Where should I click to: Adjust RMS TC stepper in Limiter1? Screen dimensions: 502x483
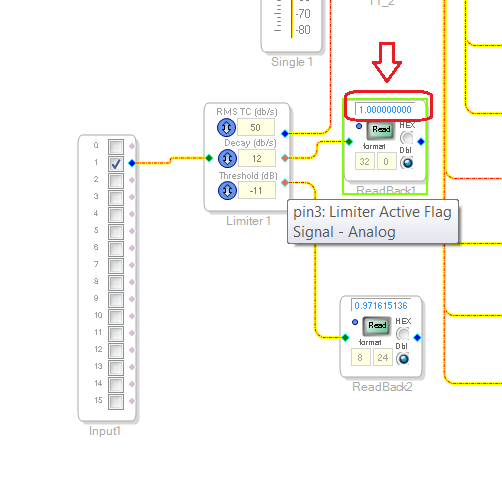point(226,128)
